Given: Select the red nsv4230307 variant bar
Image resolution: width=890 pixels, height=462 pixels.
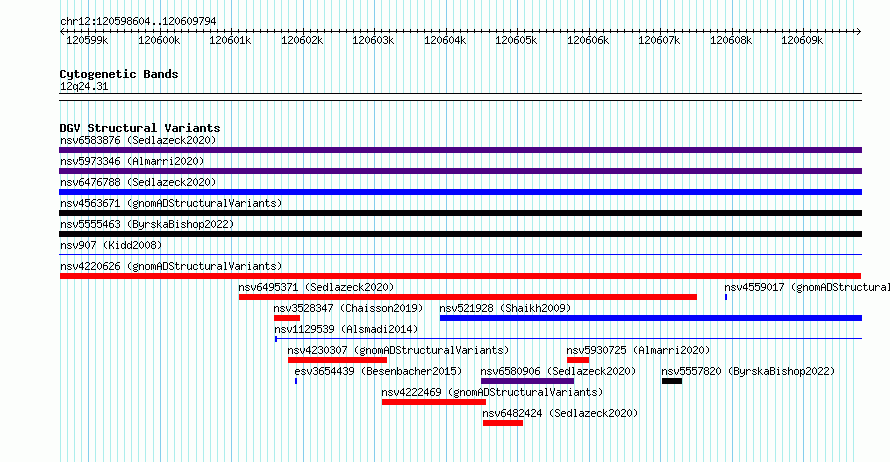Looking at the screenshot, I should (x=337, y=360).
